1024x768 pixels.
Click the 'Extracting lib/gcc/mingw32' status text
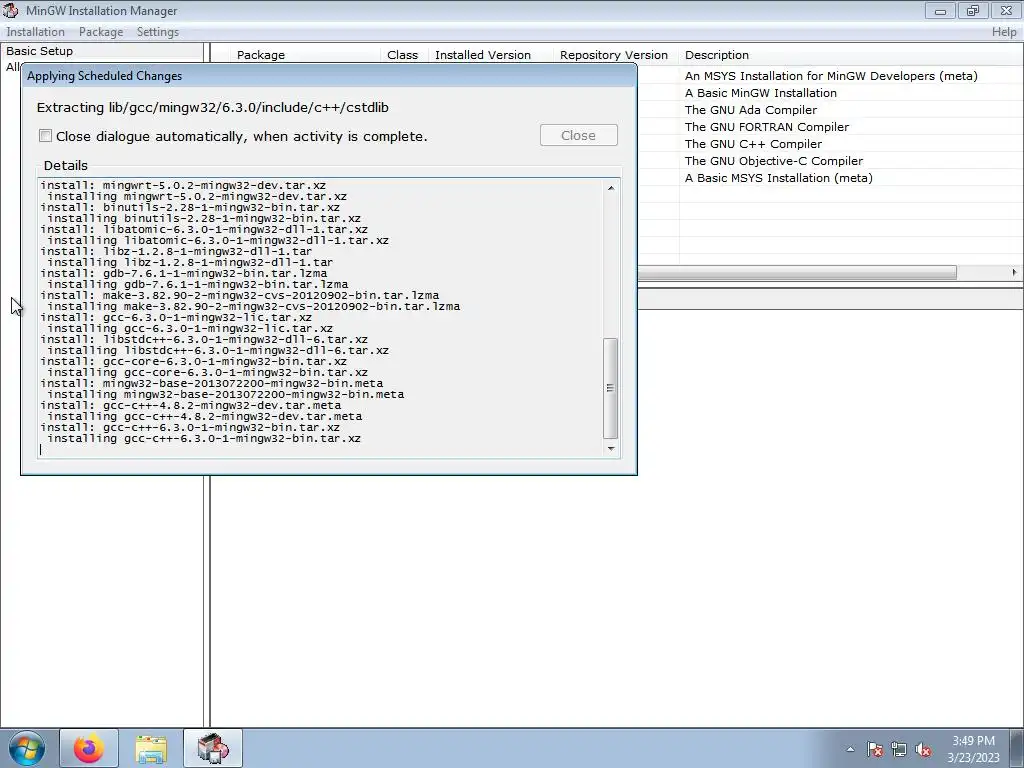(212, 107)
